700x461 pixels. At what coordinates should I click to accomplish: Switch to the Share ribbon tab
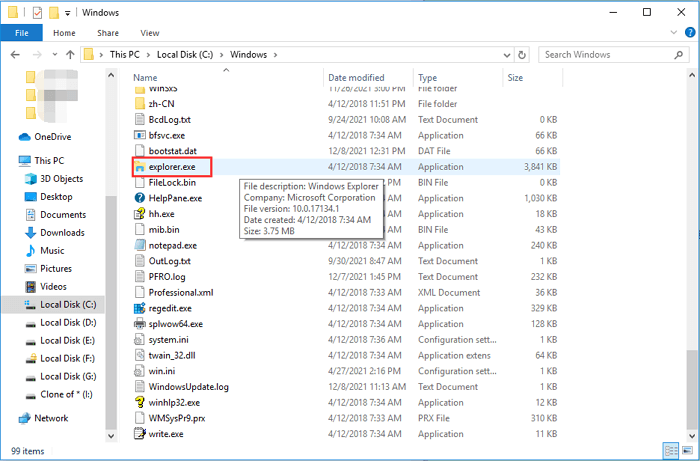pyautogui.click(x=108, y=33)
